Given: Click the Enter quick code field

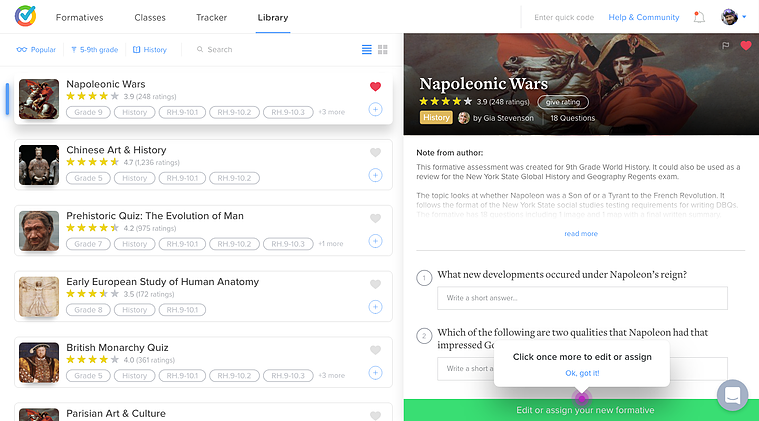Looking at the screenshot, I should pyautogui.click(x=564, y=17).
